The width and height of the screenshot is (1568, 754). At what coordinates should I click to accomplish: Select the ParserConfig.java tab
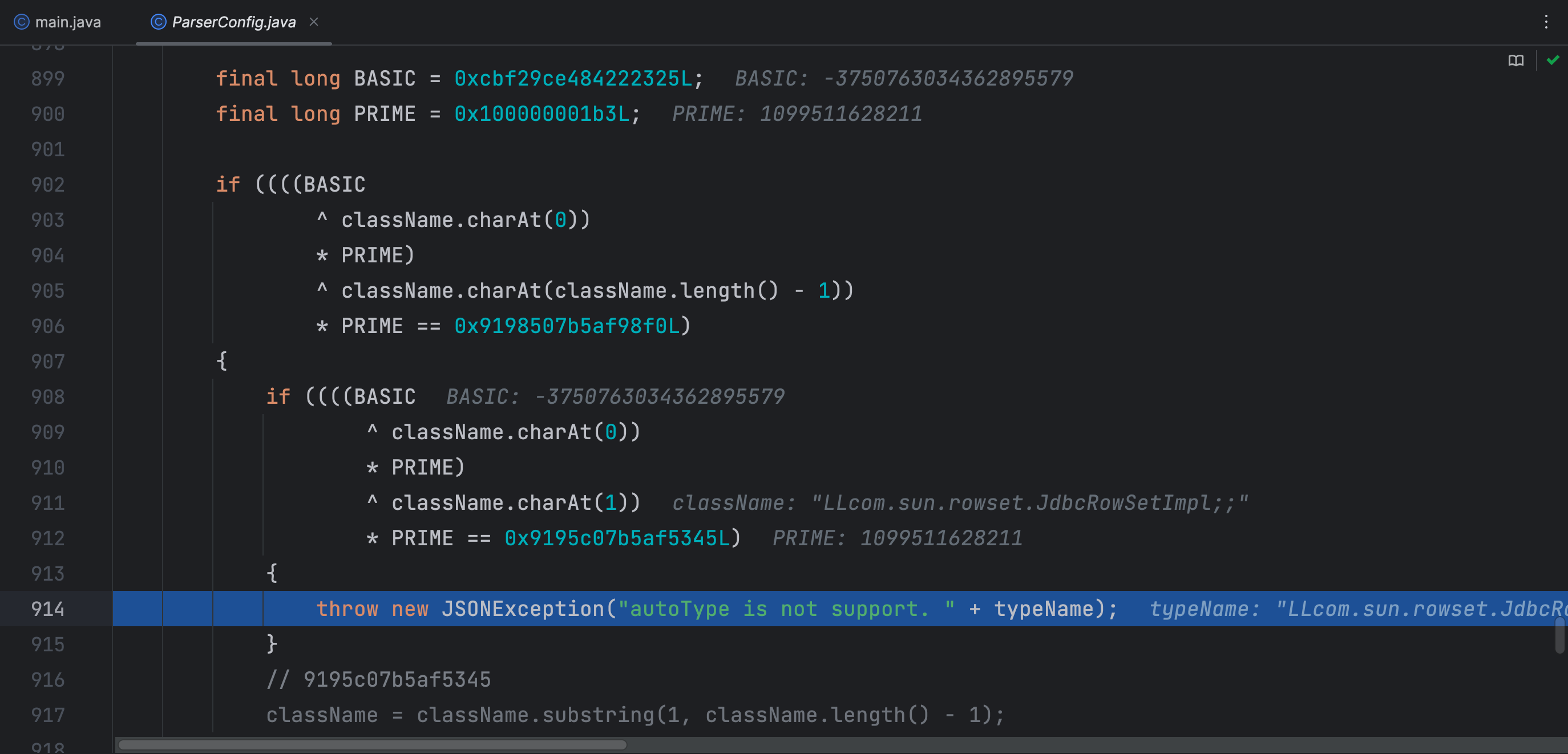(x=234, y=22)
